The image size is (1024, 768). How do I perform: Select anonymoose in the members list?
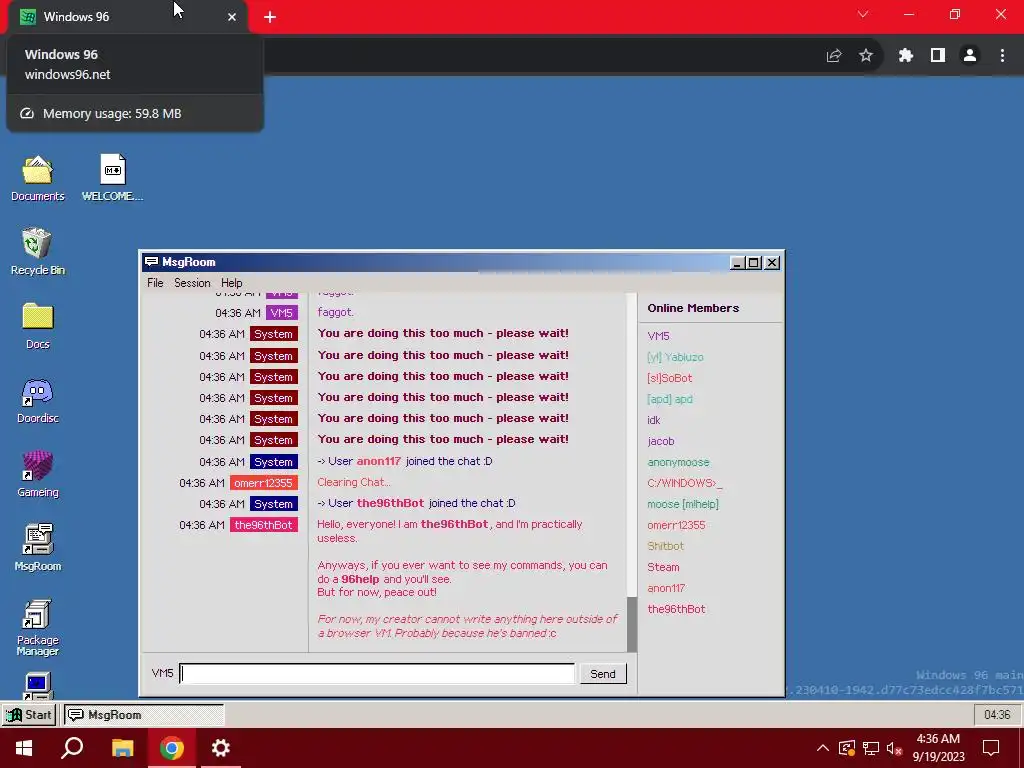tap(678, 462)
